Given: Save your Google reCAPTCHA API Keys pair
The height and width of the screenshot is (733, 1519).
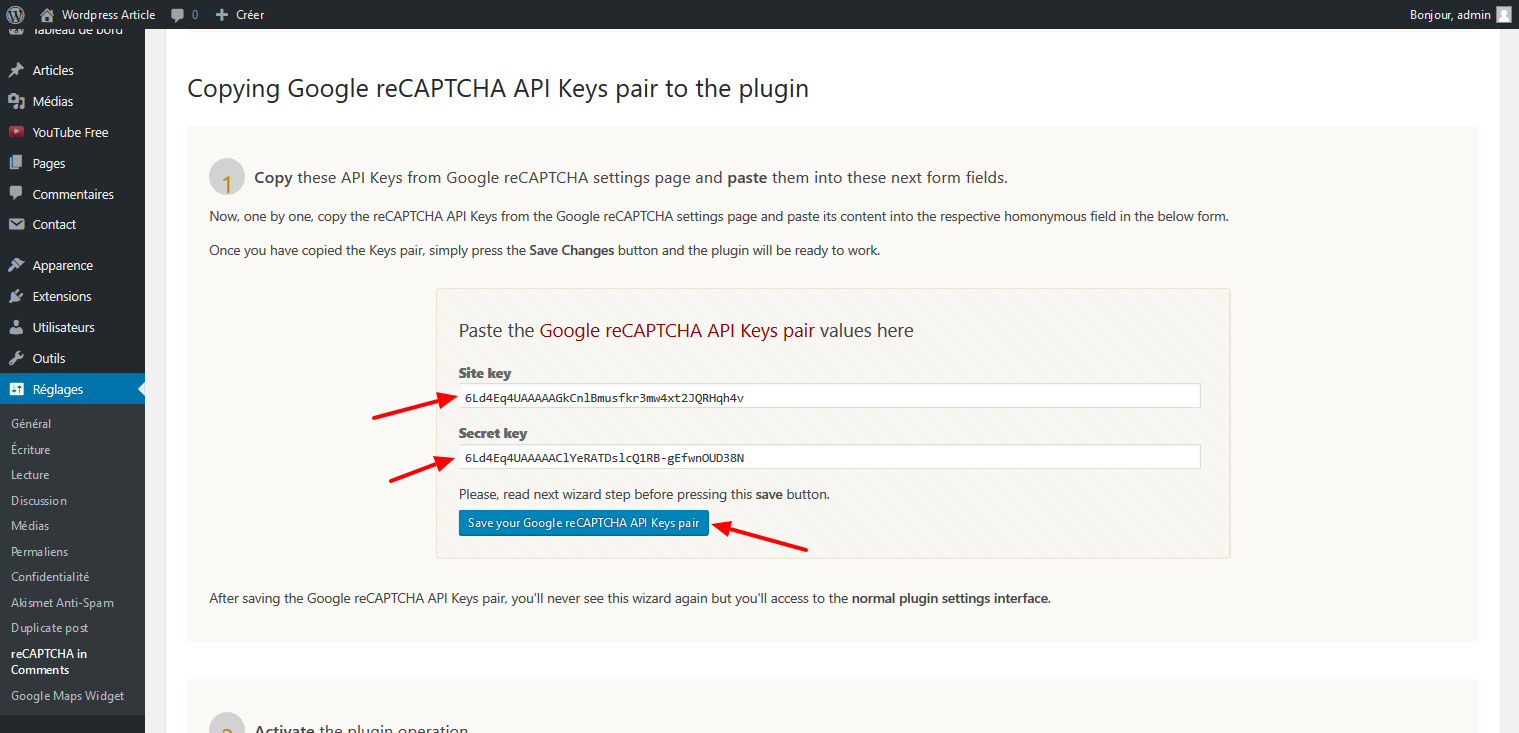Looking at the screenshot, I should point(584,523).
